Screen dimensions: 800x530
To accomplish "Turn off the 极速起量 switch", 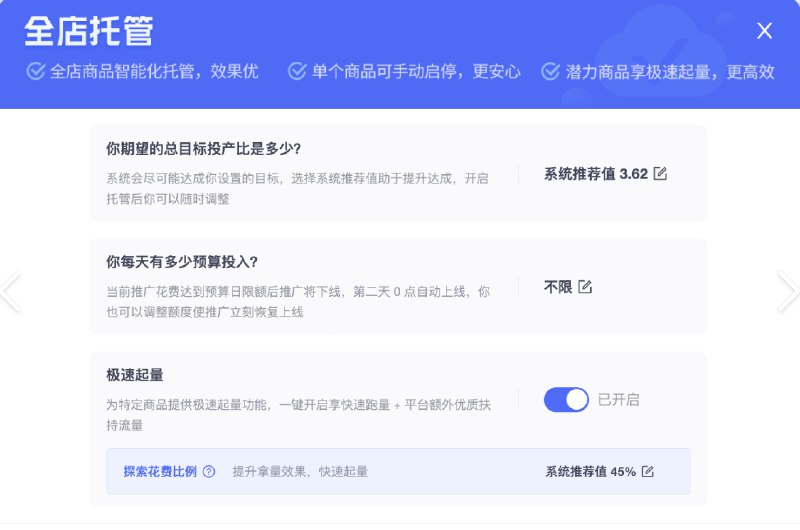I will [x=566, y=399].
